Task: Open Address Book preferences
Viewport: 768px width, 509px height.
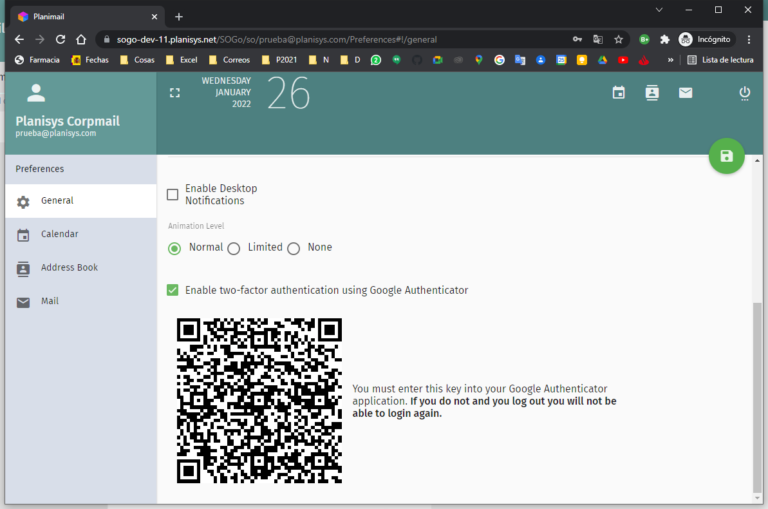Action: tap(69, 268)
